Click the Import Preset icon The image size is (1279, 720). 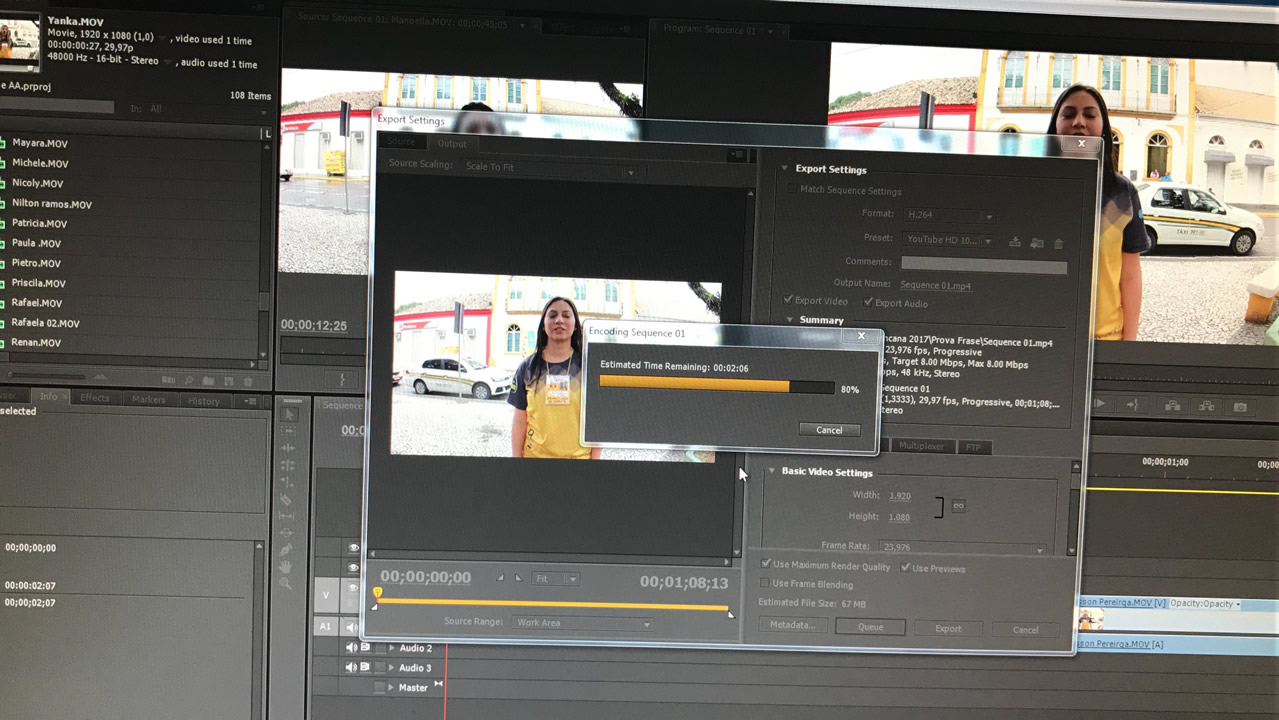click(x=1037, y=243)
